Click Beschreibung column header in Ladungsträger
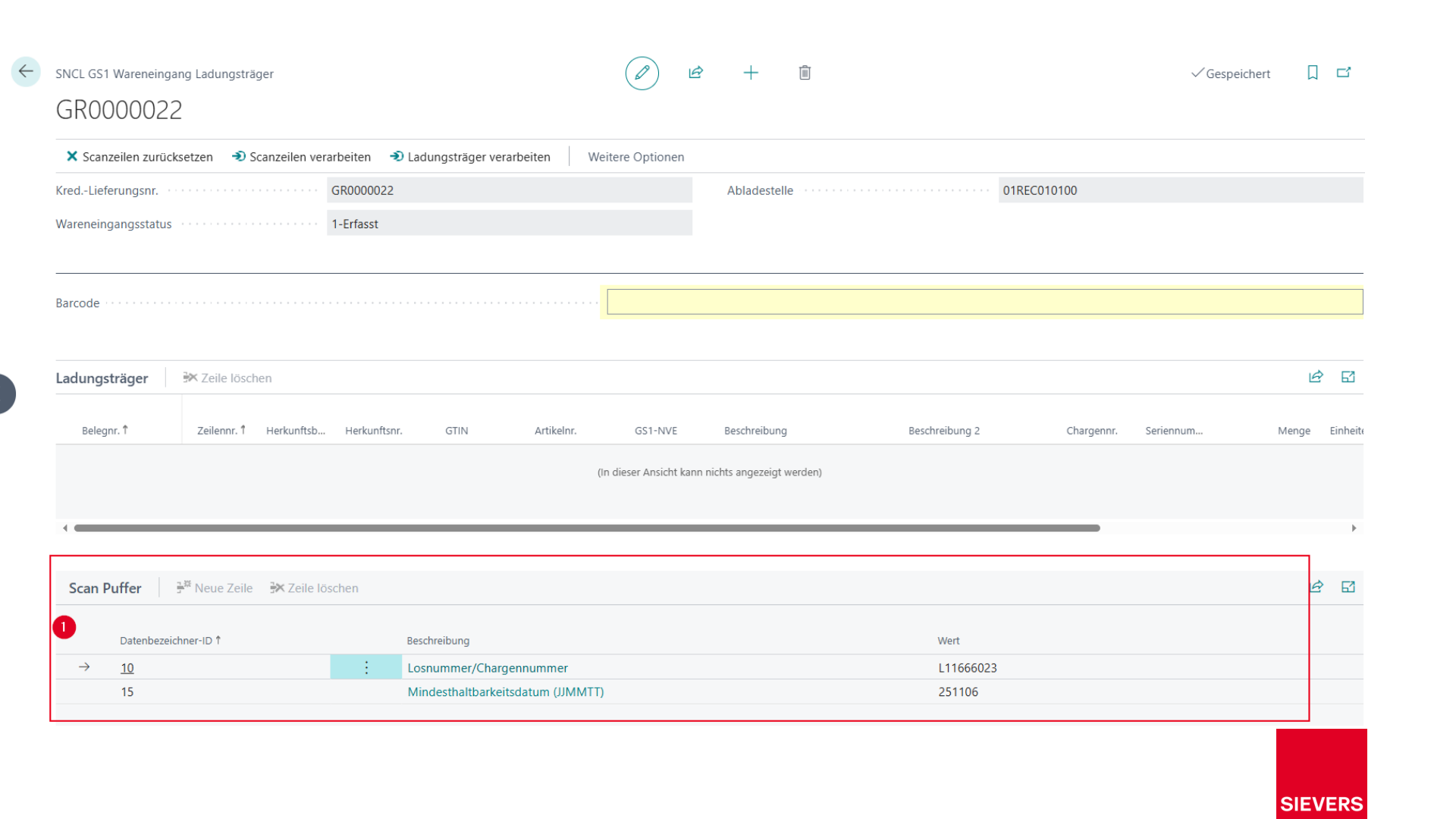This screenshot has height=819, width=1456. pos(755,431)
